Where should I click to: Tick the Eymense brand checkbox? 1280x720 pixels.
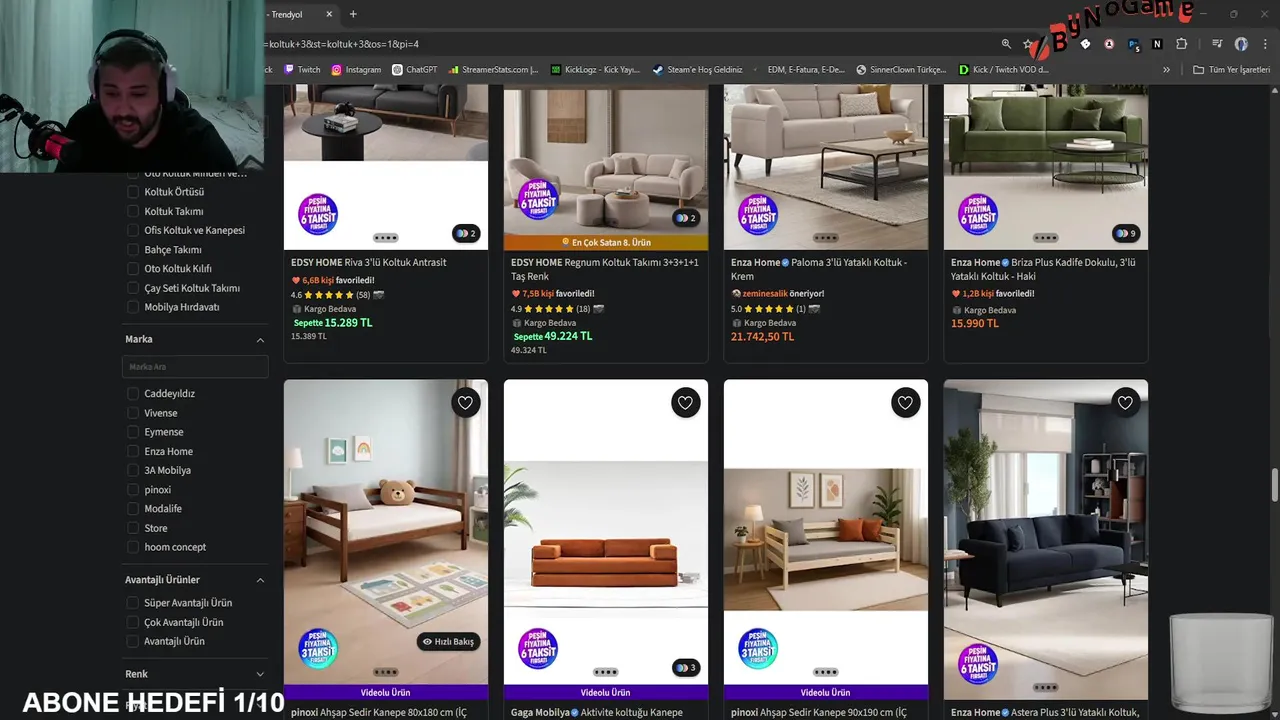[x=133, y=432]
